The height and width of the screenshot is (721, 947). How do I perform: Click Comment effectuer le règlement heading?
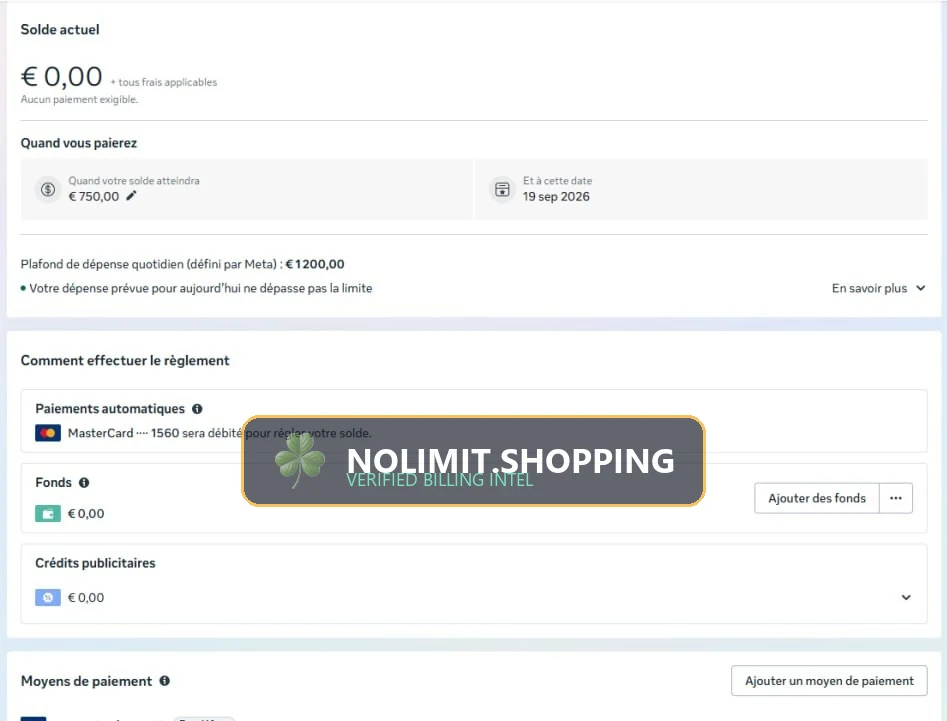coord(125,360)
